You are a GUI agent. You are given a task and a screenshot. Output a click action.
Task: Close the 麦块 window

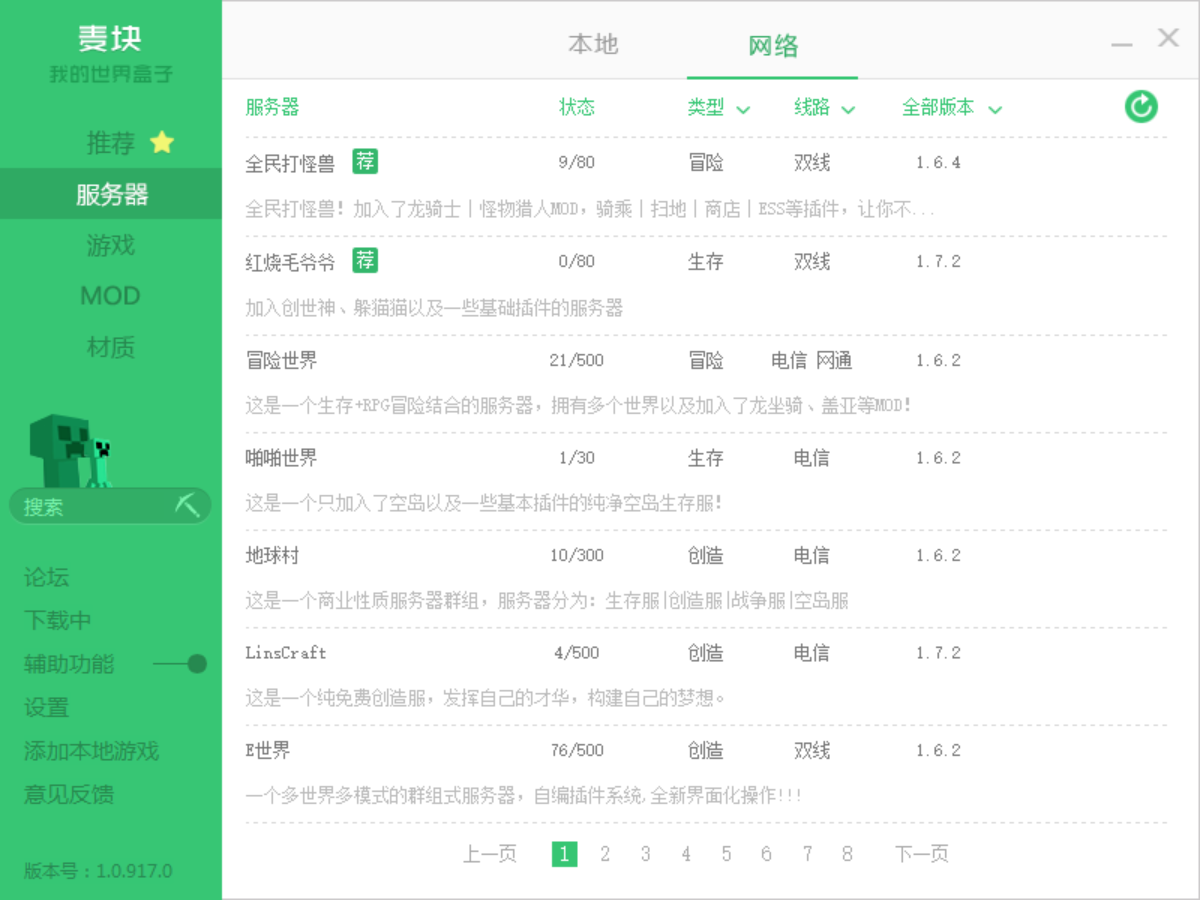[1168, 38]
